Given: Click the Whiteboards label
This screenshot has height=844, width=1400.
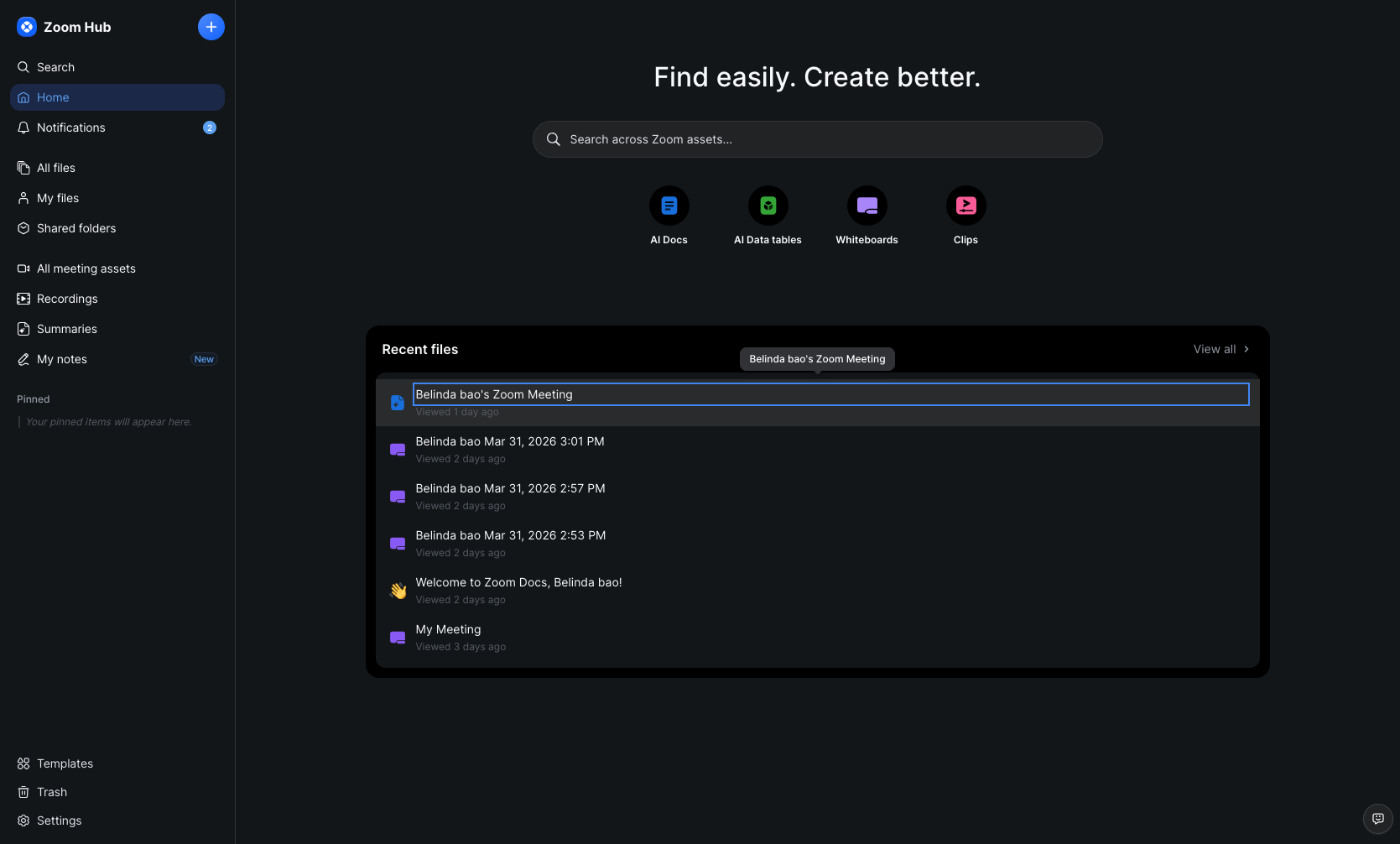Looking at the screenshot, I should click(x=867, y=240).
